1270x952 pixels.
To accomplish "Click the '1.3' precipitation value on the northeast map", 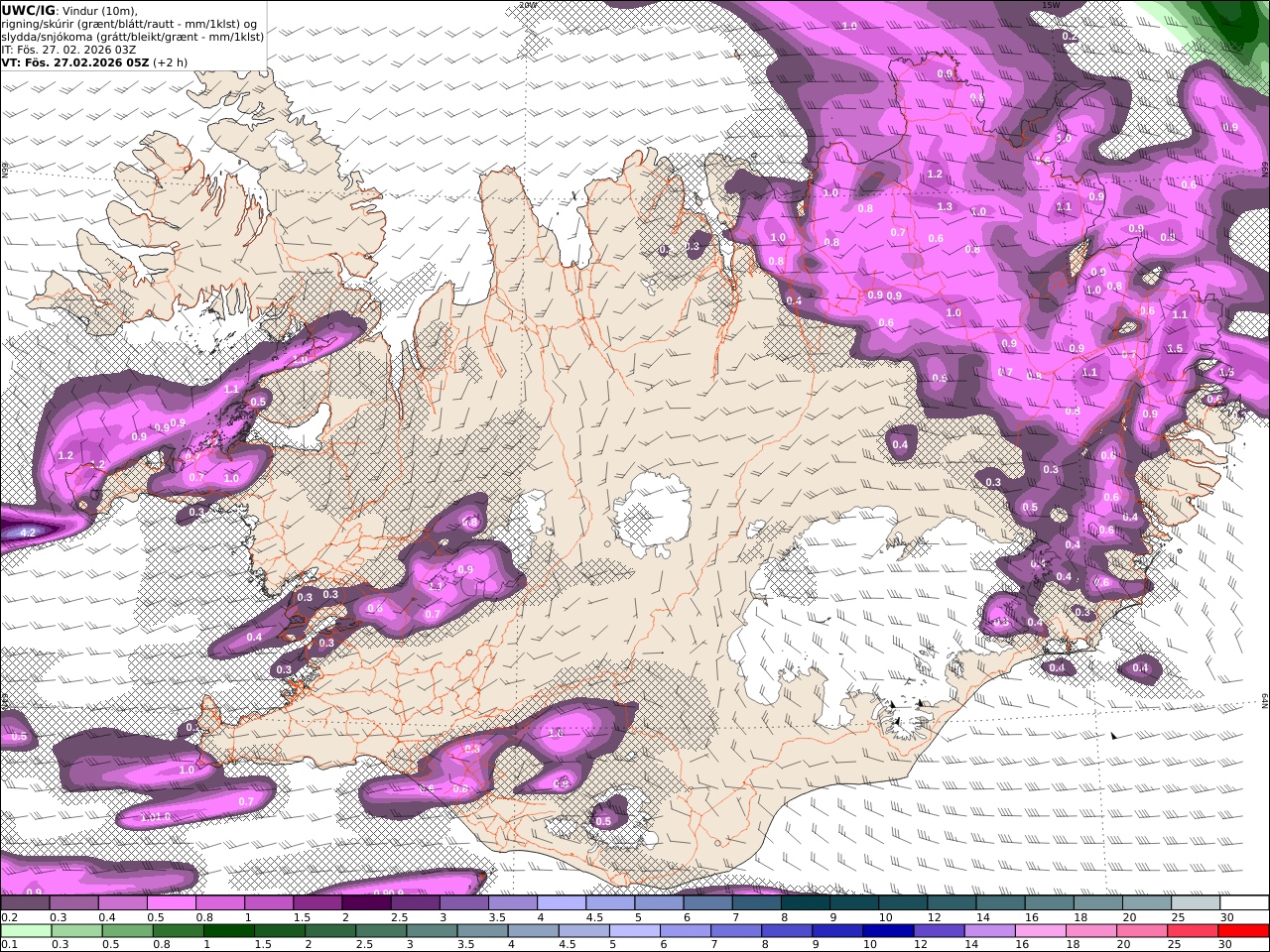I will tap(945, 207).
